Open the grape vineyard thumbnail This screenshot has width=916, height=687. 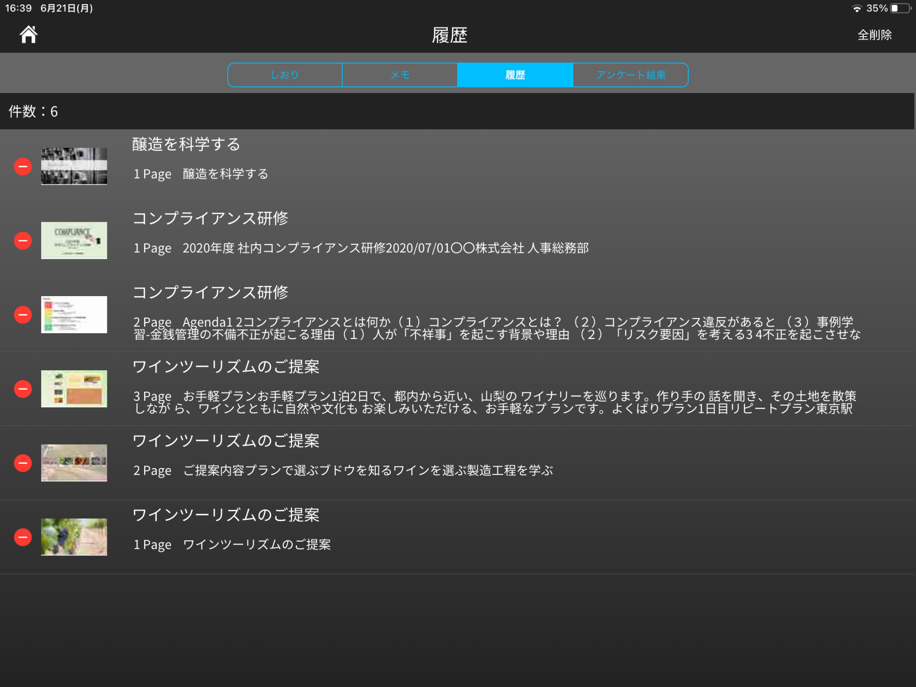tap(74, 537)
